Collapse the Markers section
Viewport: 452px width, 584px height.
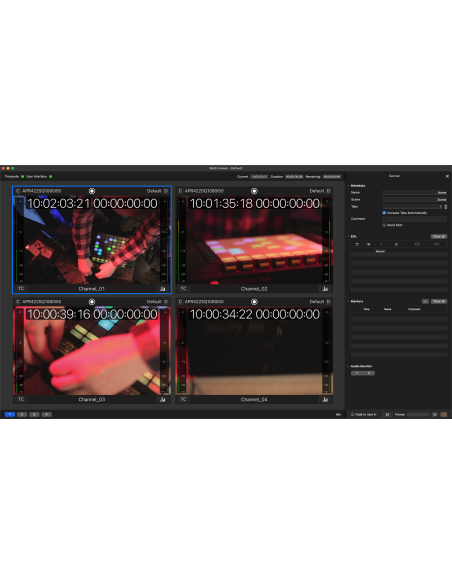(348, 301)
